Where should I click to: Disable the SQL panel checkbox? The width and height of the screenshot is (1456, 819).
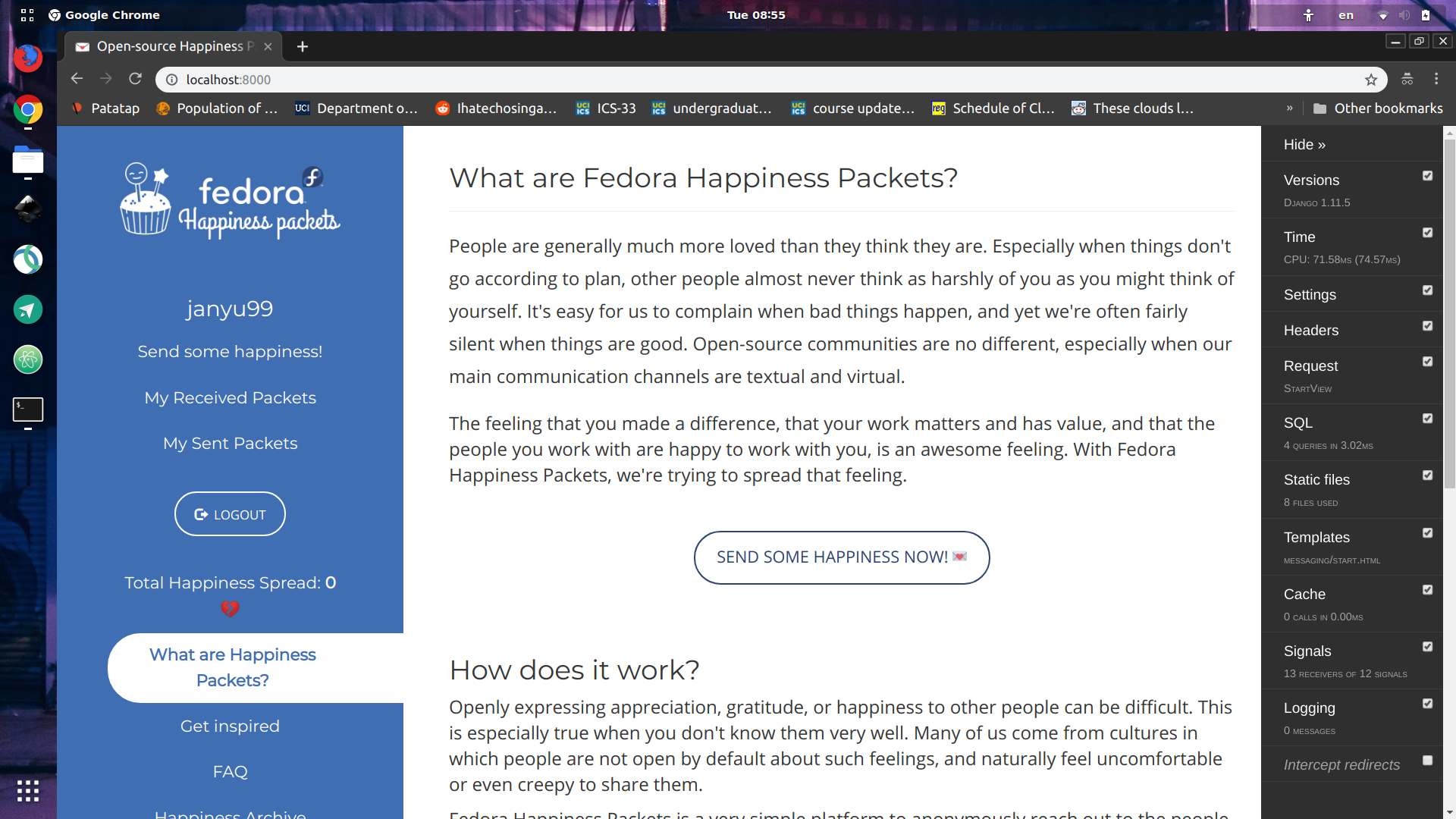click(x=1427, y=419)
